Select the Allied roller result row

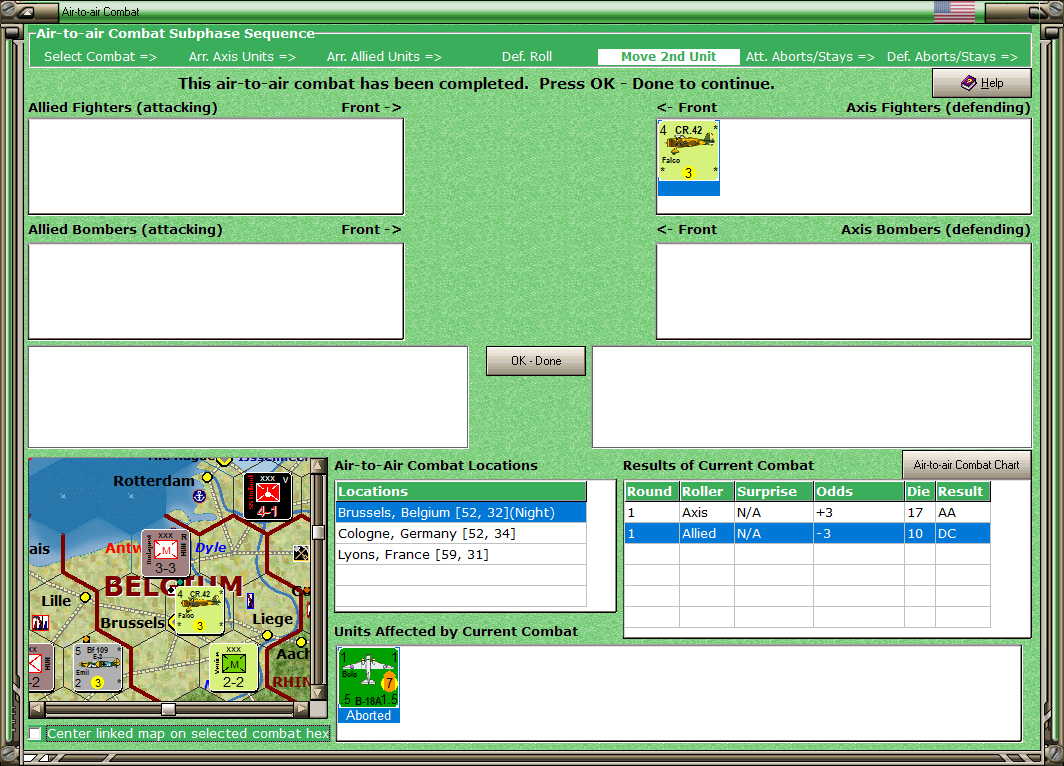(807, 533)
